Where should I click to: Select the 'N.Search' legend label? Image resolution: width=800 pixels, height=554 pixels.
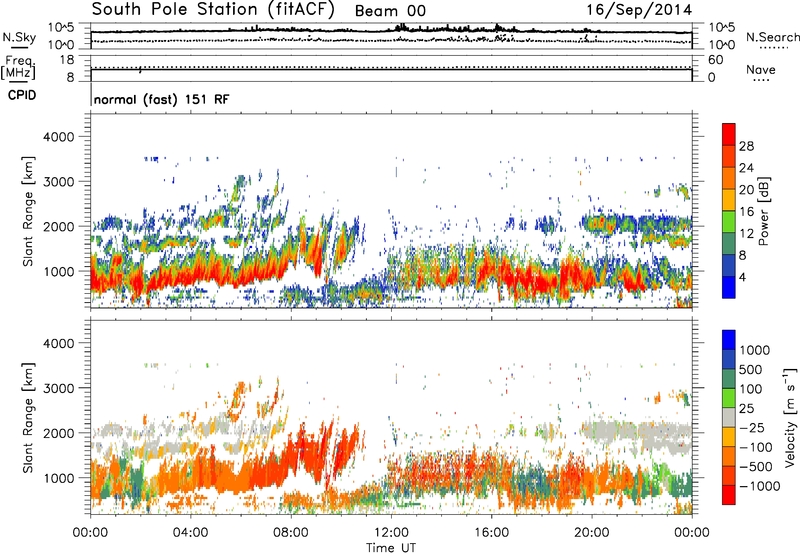772,37
